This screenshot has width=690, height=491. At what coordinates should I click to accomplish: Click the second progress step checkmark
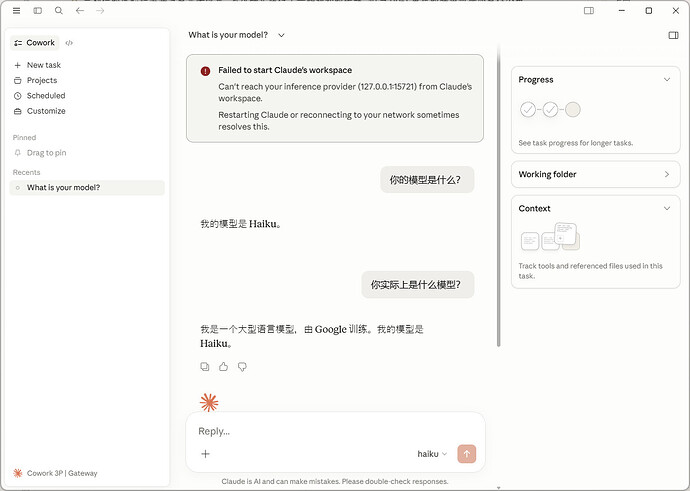pos(550,109)
